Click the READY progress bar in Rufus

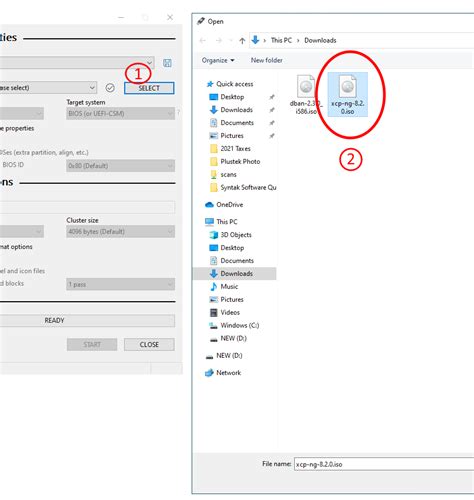[x=87, y=320]
